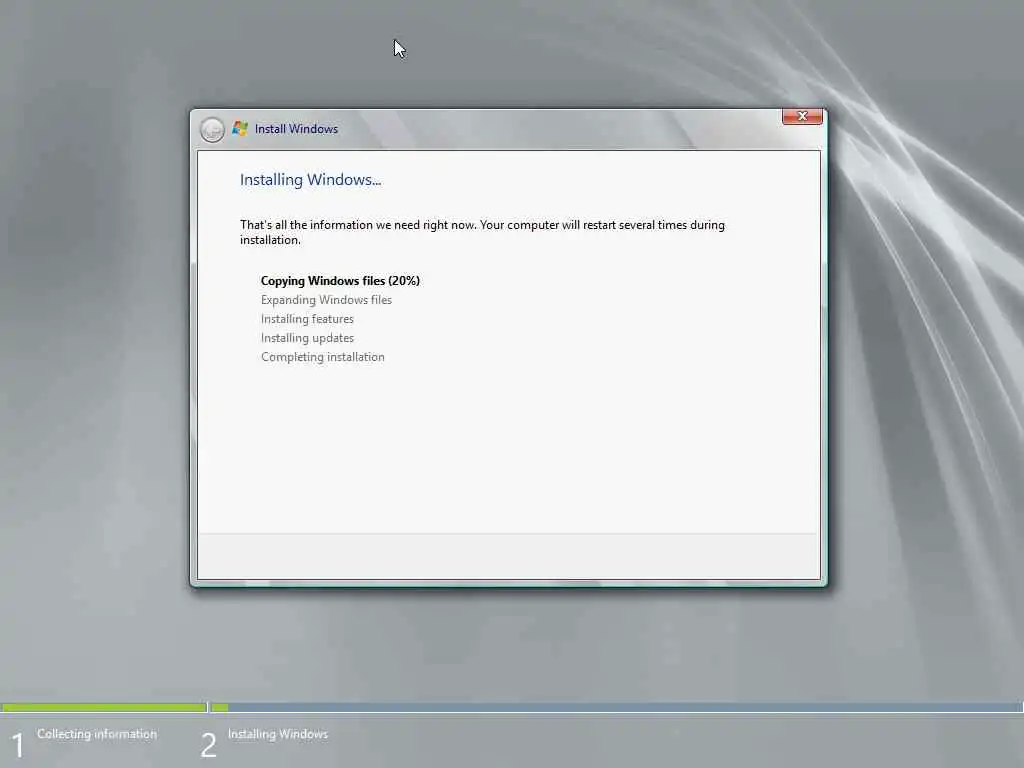Click the stage number 1

pos(18,745)
